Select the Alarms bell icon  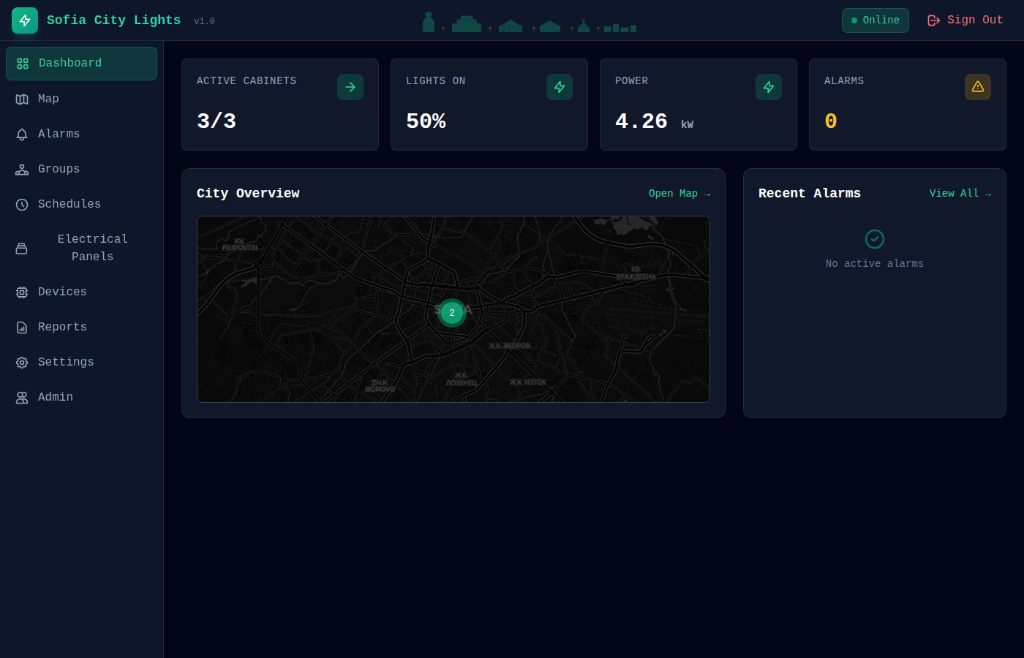22,133
